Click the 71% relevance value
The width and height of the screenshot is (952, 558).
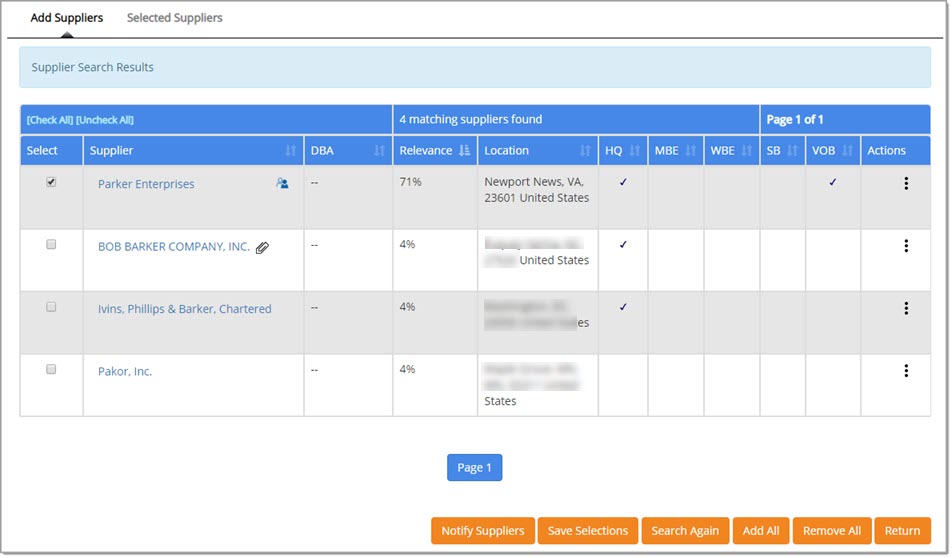[x=410, y=182]
